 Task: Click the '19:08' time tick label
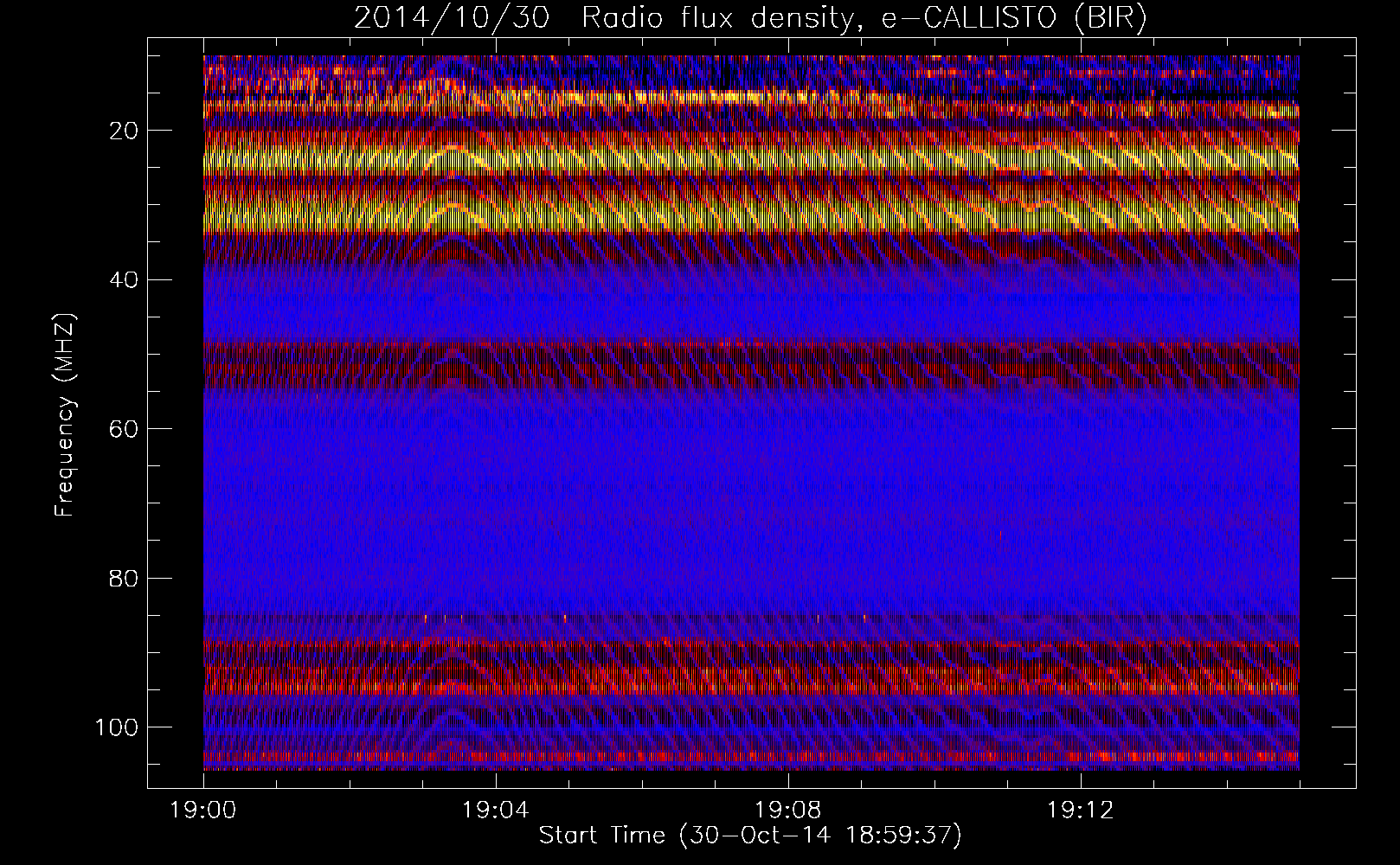point(788,811)
